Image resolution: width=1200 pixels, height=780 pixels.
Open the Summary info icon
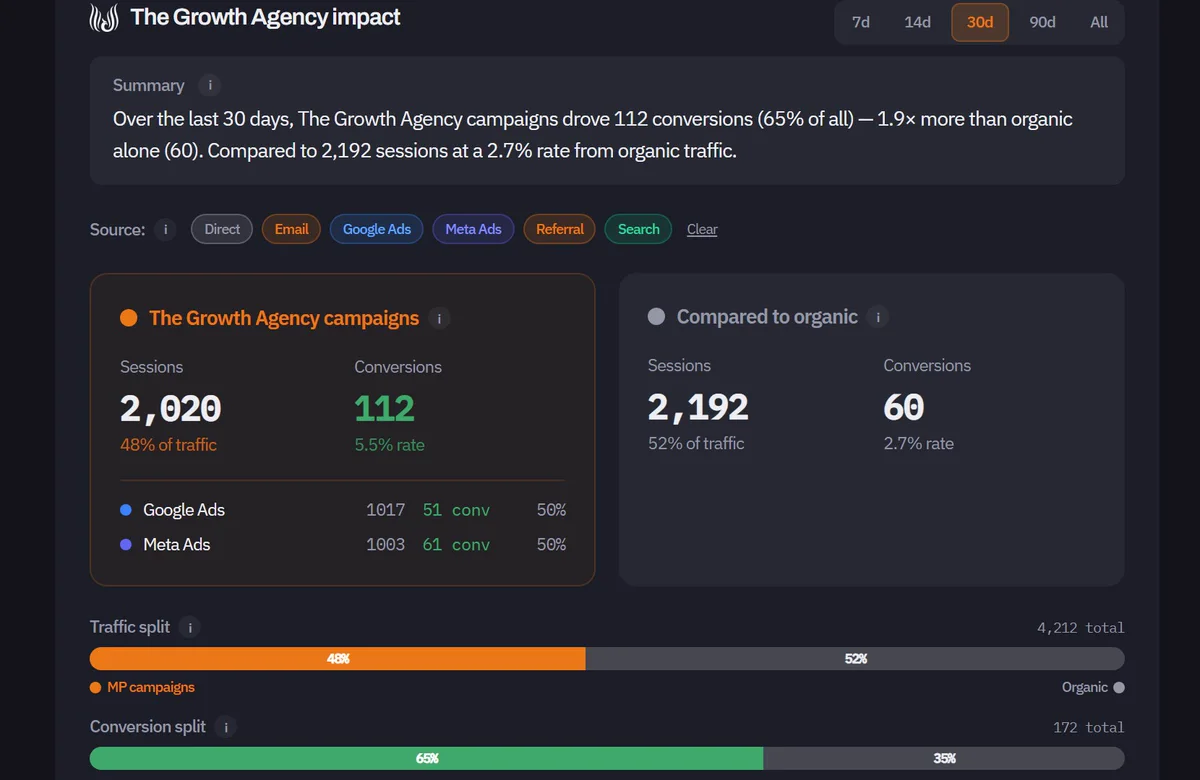coord(209,85)
